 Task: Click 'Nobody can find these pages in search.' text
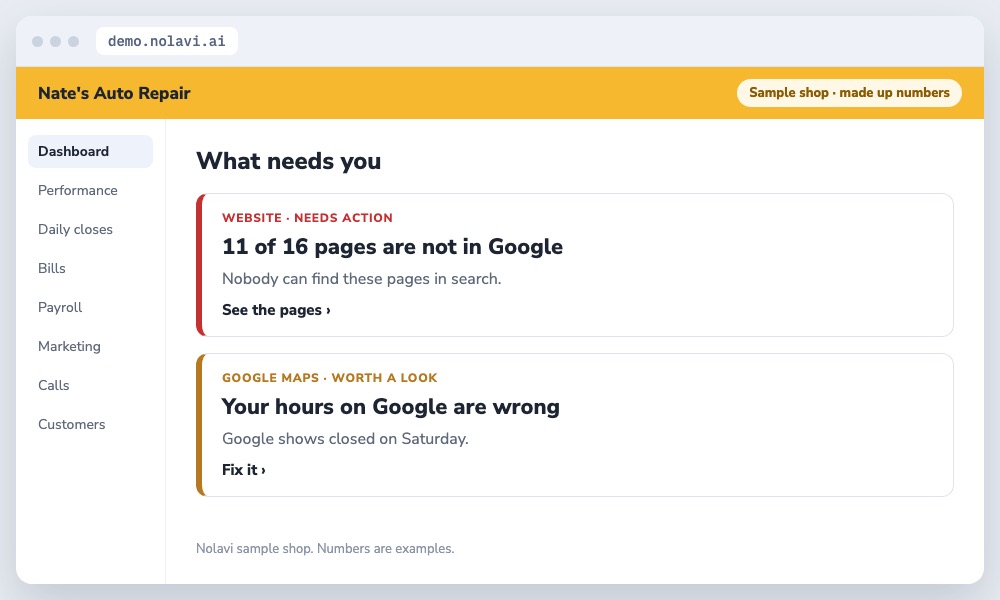point(362,279)
